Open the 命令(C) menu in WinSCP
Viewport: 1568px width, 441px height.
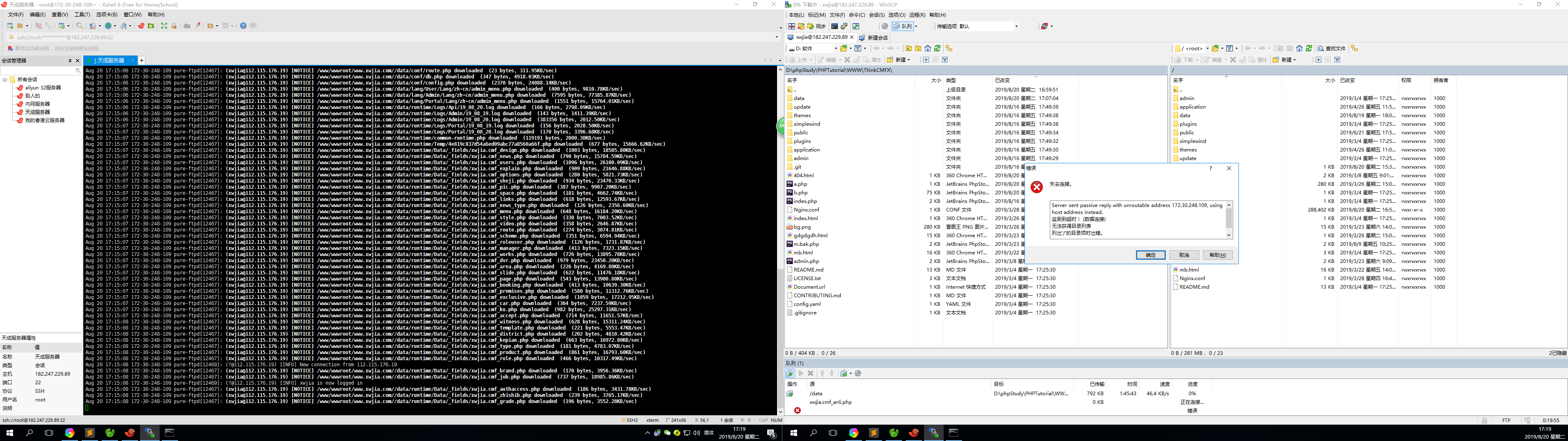pyautogui.click(x=856, y=15)
